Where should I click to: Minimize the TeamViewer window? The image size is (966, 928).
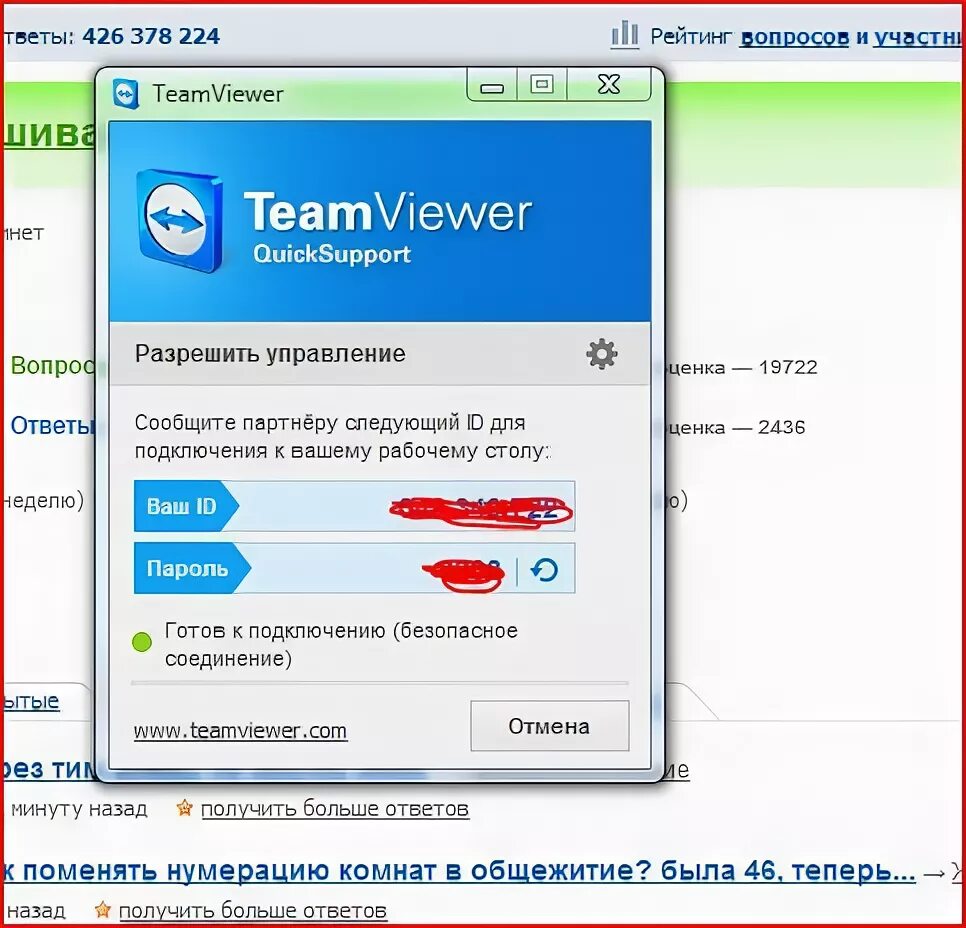pos(492,85)
